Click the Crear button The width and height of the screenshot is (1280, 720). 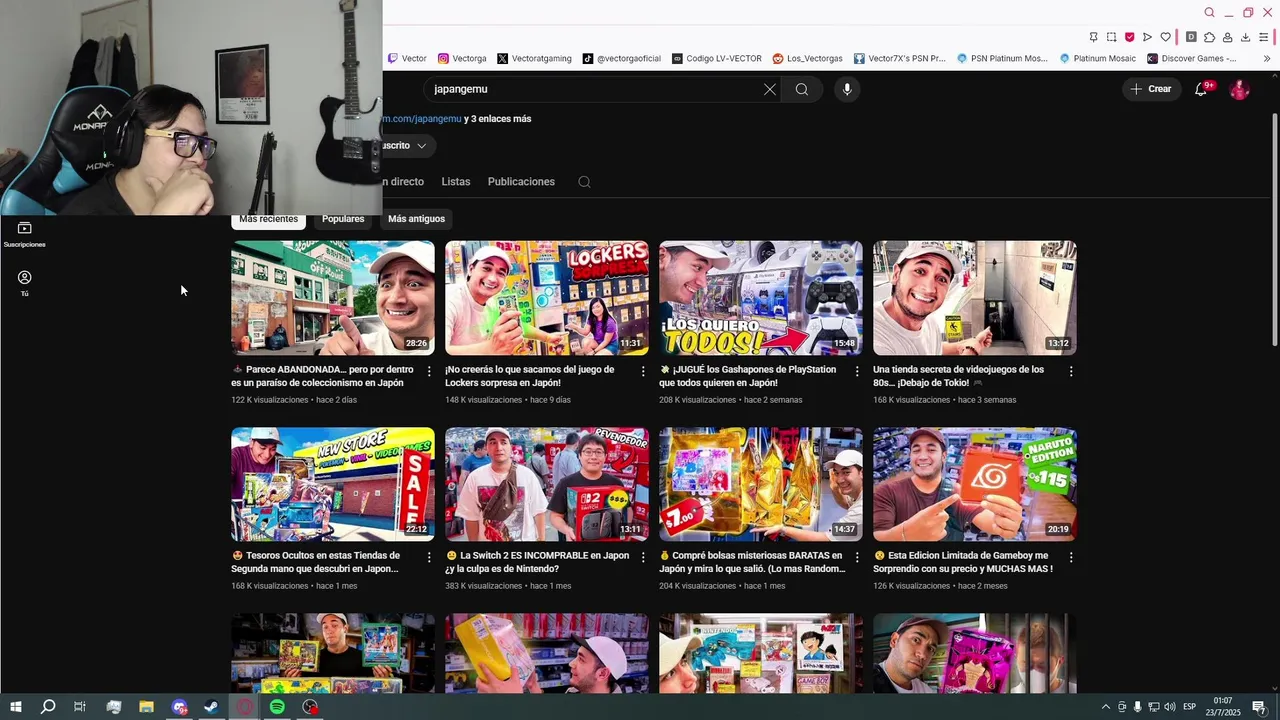[1151, 89]
